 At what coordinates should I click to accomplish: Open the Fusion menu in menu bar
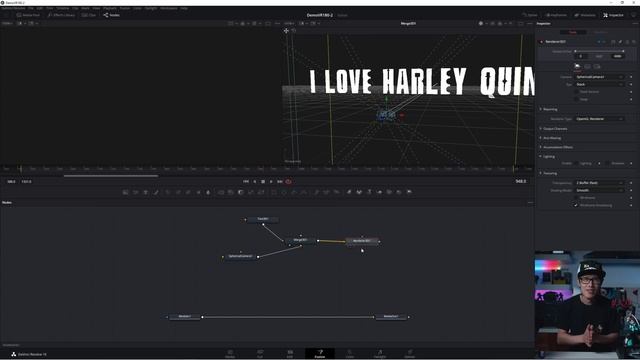125,8
